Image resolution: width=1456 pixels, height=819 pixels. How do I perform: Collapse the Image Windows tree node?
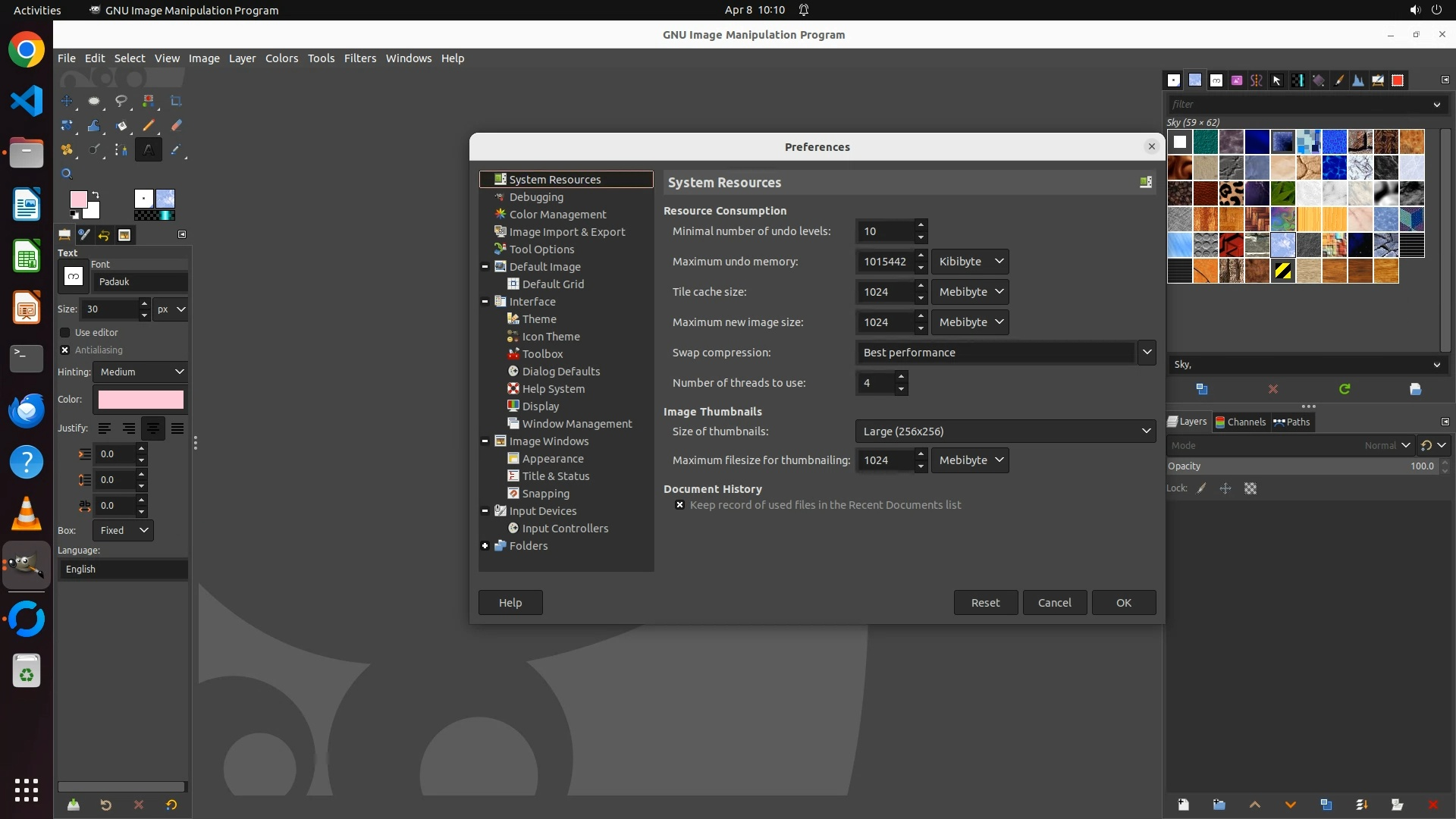click(485, 441)
